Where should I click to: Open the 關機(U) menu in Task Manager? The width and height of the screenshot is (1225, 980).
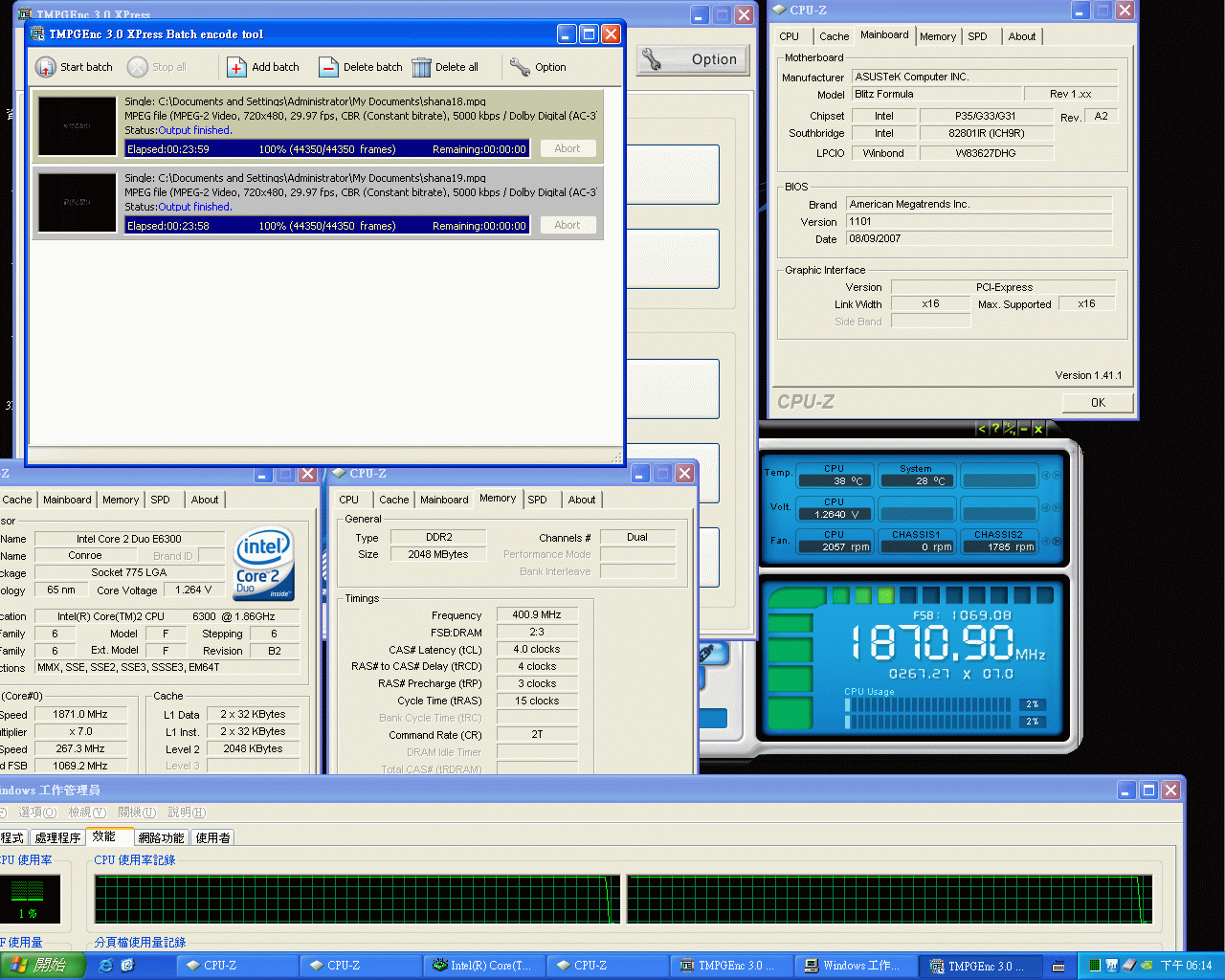136,813
